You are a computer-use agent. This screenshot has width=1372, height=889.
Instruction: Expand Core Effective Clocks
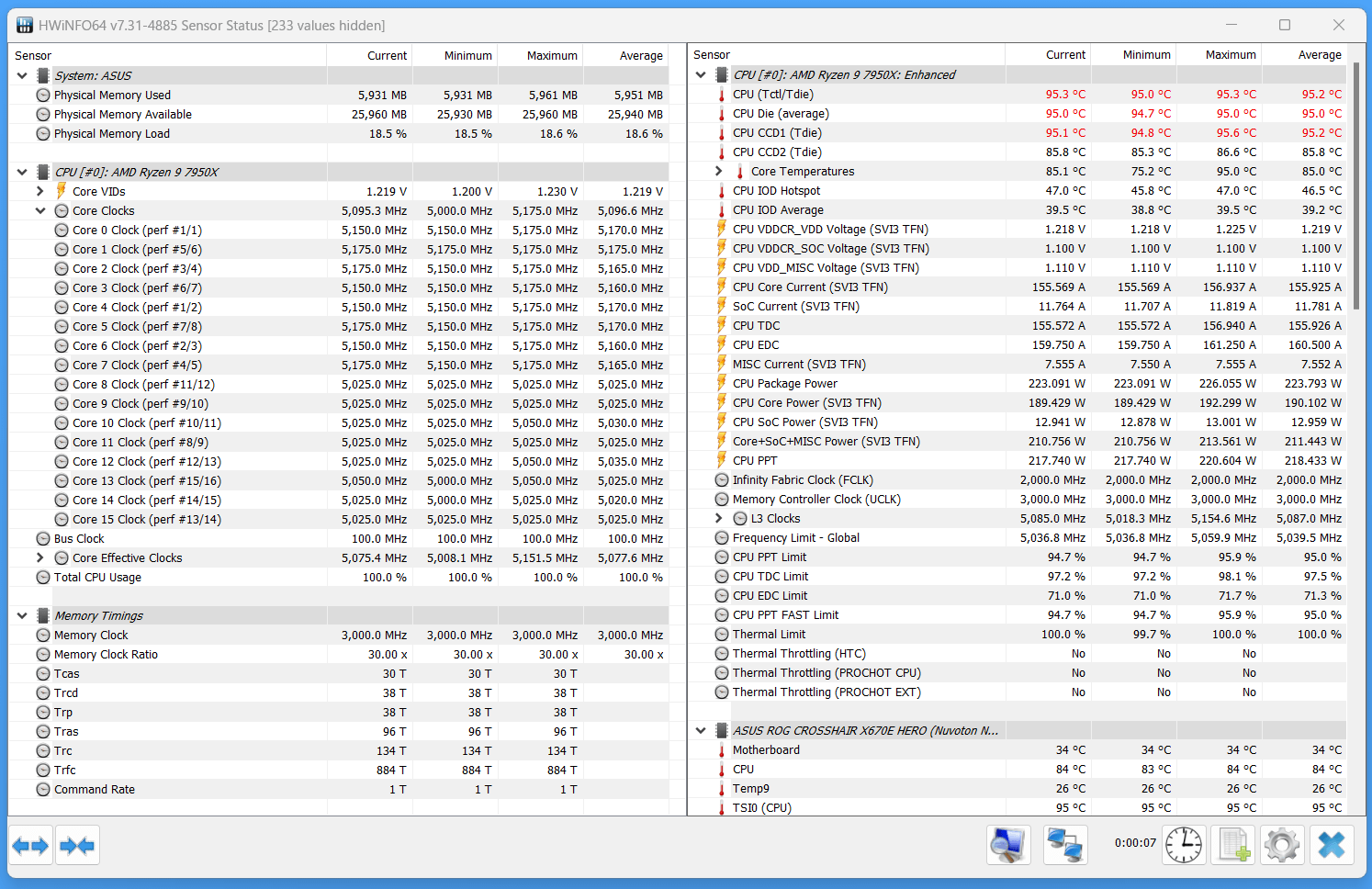point(40,558)
